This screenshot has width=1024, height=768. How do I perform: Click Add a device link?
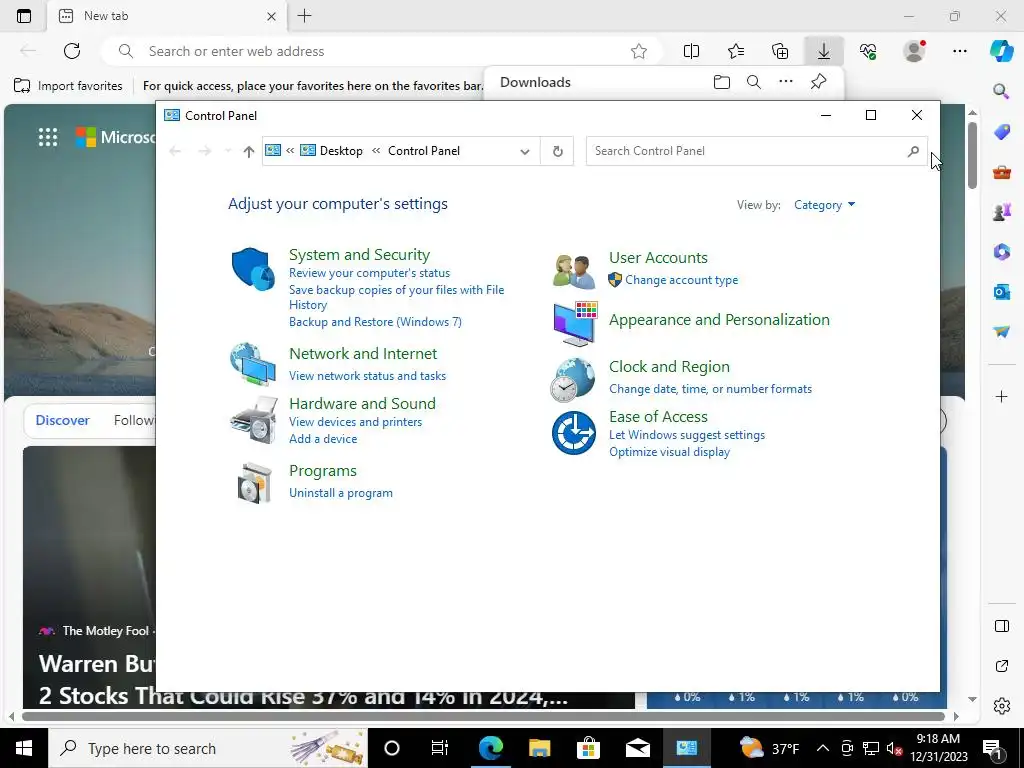pyautogui.click(x=323, y=439)
